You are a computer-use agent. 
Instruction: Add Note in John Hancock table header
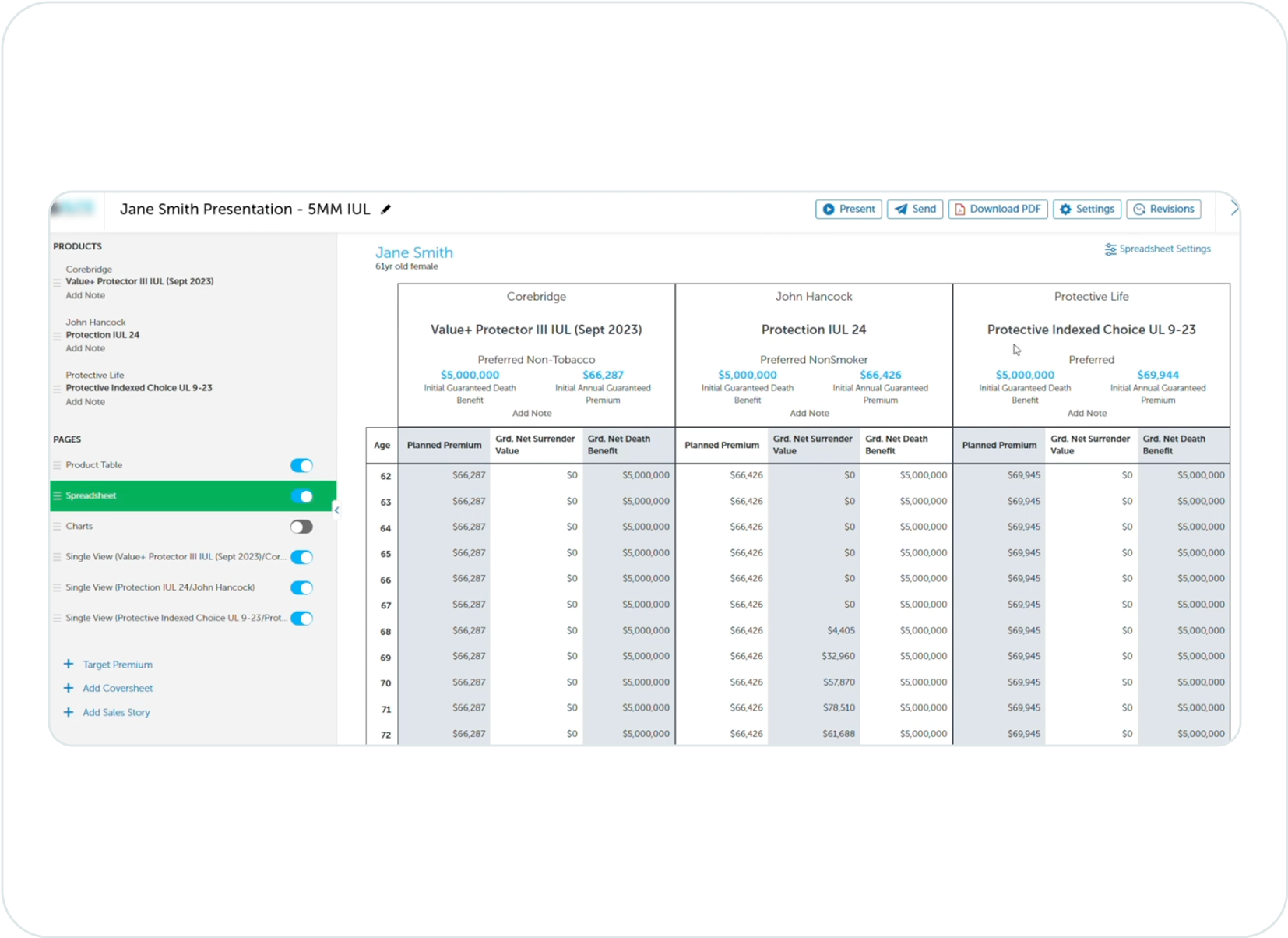pyautogui.click(x=809, y=414)
